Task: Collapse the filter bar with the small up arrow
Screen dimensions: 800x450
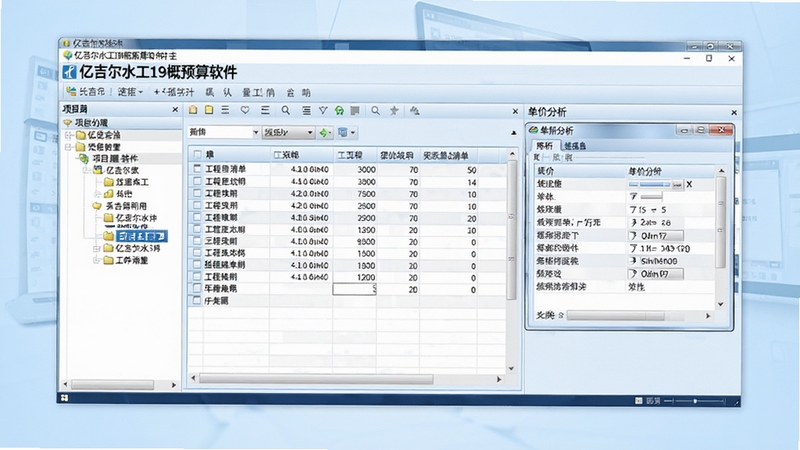Action: [513, 133]
